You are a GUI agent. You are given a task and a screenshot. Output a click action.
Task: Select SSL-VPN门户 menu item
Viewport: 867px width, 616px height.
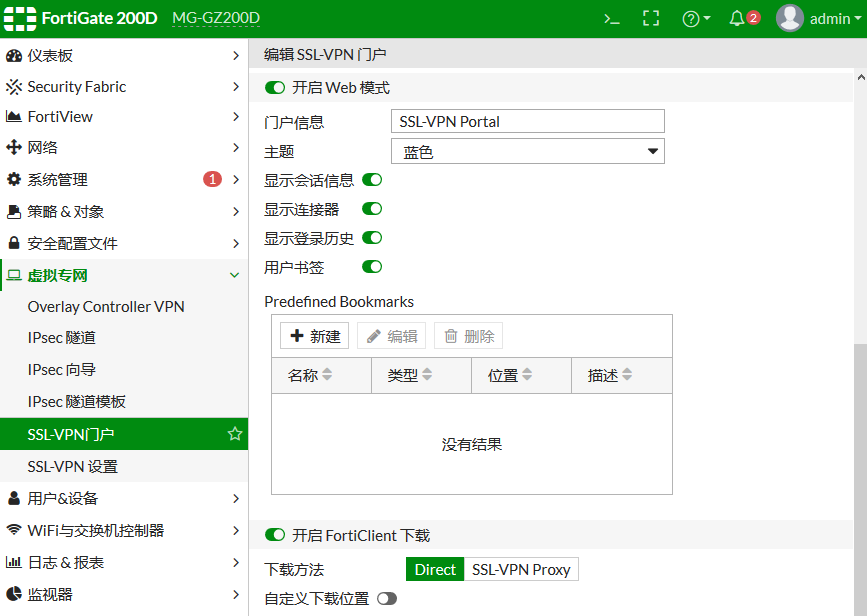pyautogui.click(x=124, y=434)
